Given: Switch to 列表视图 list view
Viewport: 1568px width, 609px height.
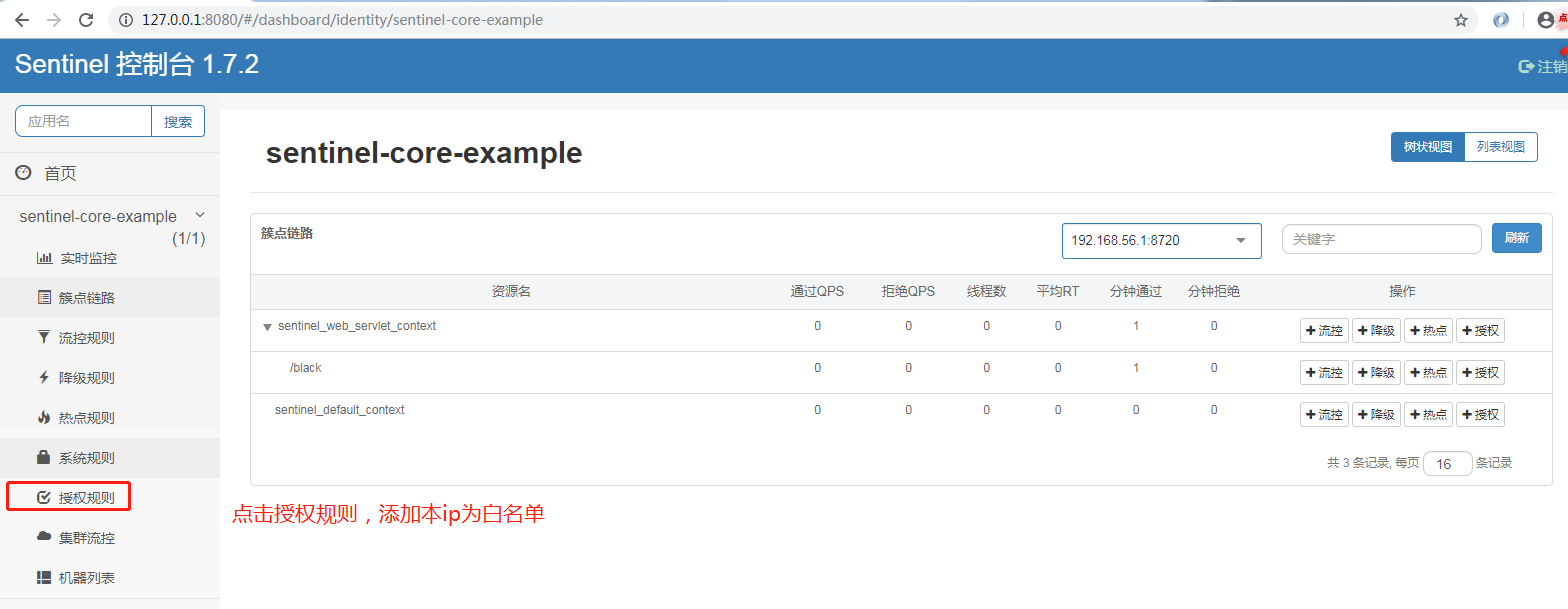Looking at the screenshot, I should pos(1501,147).
